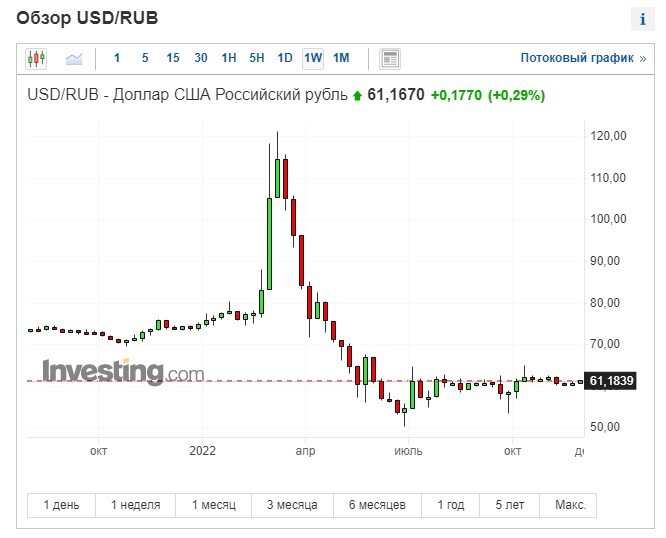The width and height of the screenshot is (666, 538).
Task: Click the 120,00 price axis label
Action: (x=608, y=136)
